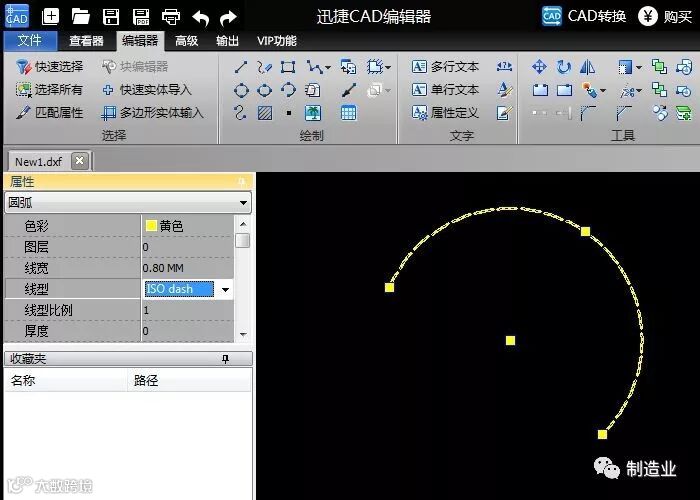
Task: Pin the 属性 properties panel
Action: pos(242,182)
